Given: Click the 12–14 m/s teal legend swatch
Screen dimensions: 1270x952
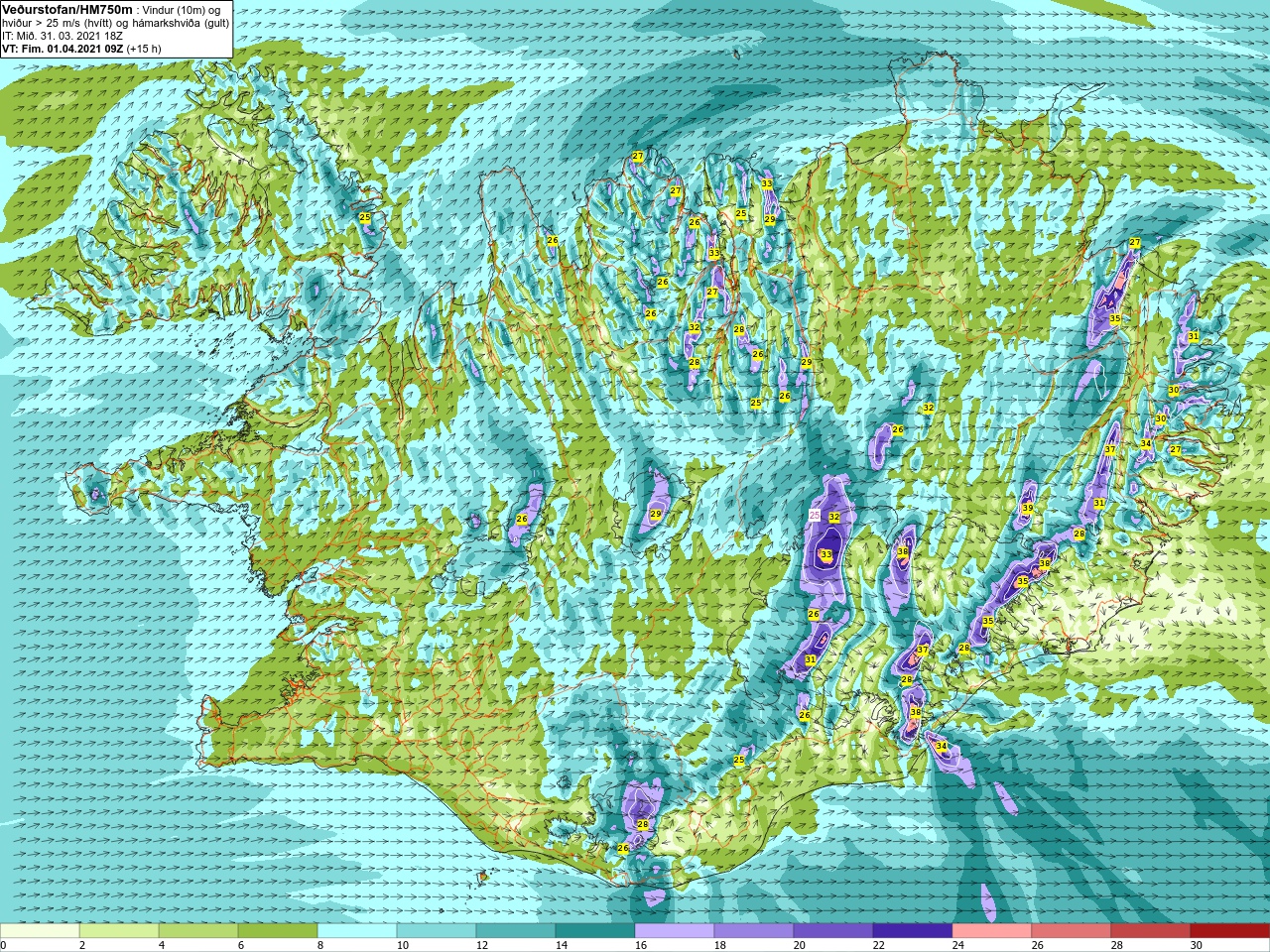Looking at the screenshot, I should click(516, 931).
